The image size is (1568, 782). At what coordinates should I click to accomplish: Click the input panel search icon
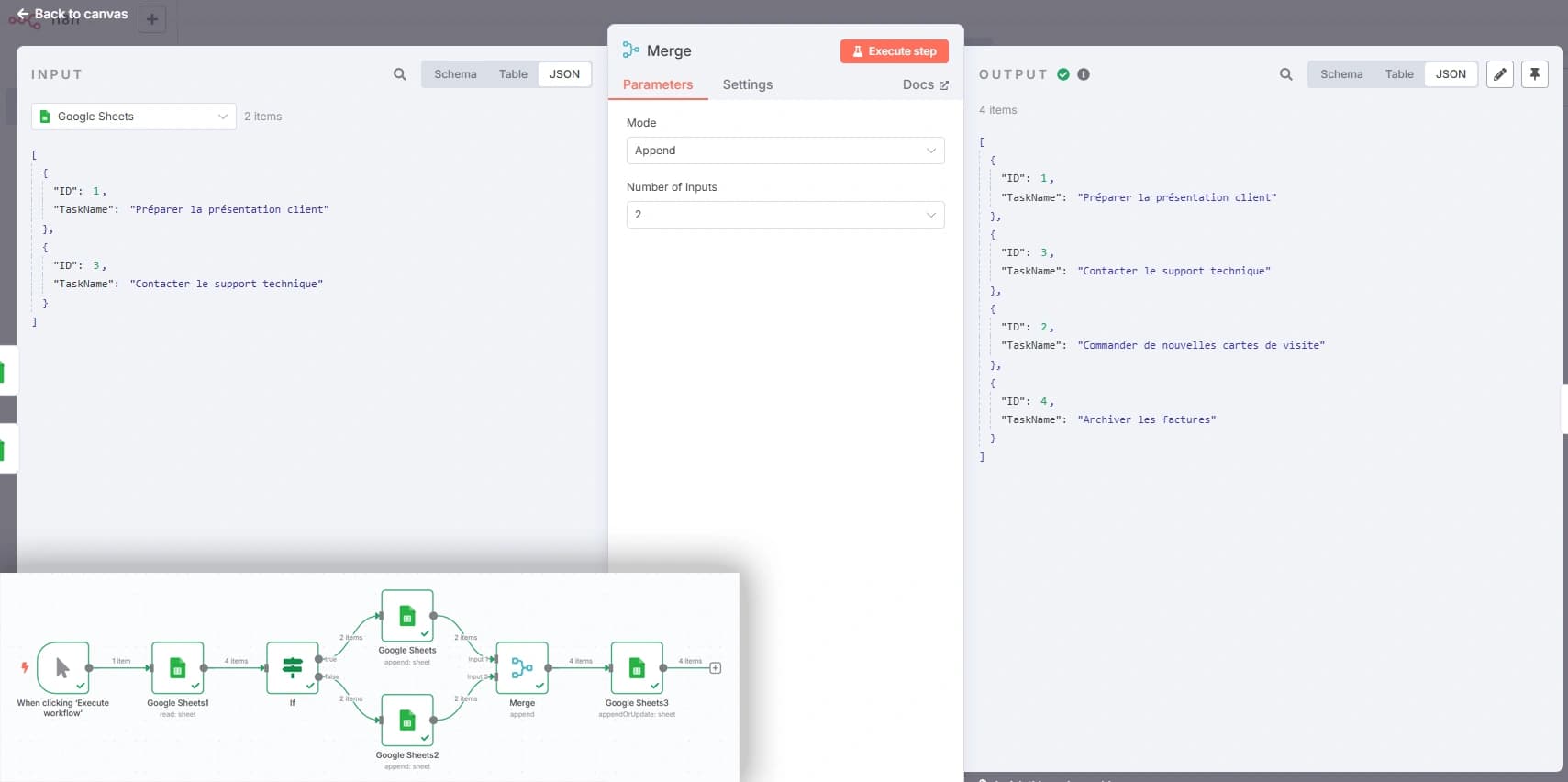[399, 74]
